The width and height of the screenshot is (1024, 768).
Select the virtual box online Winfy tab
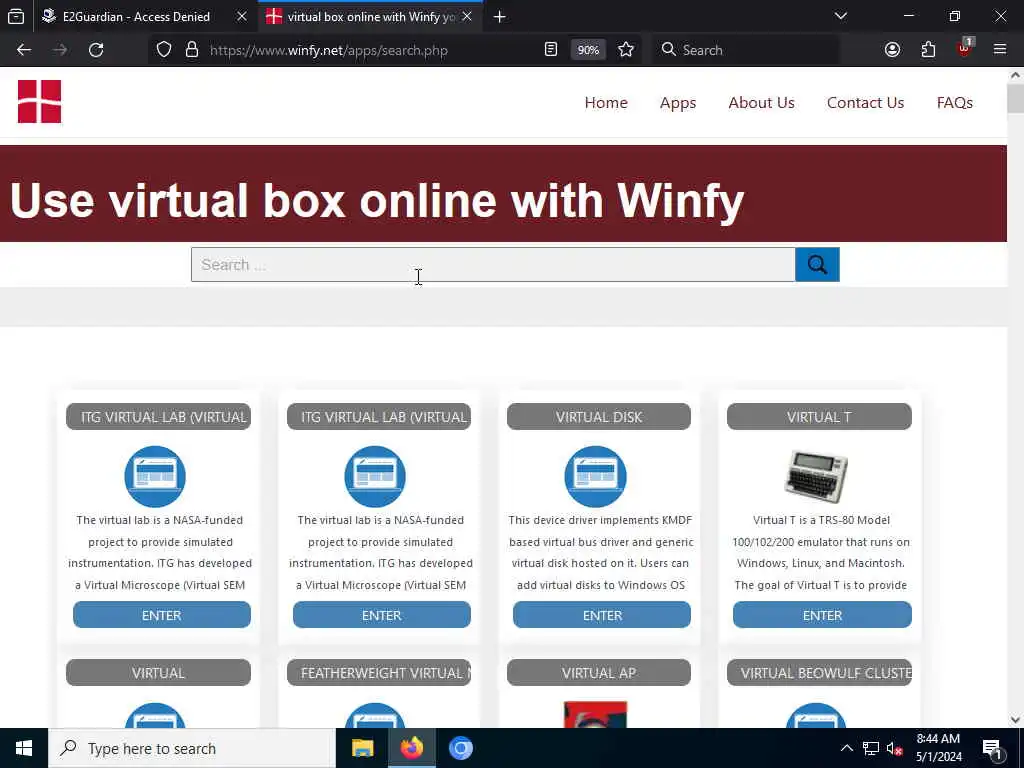(372, 17)
